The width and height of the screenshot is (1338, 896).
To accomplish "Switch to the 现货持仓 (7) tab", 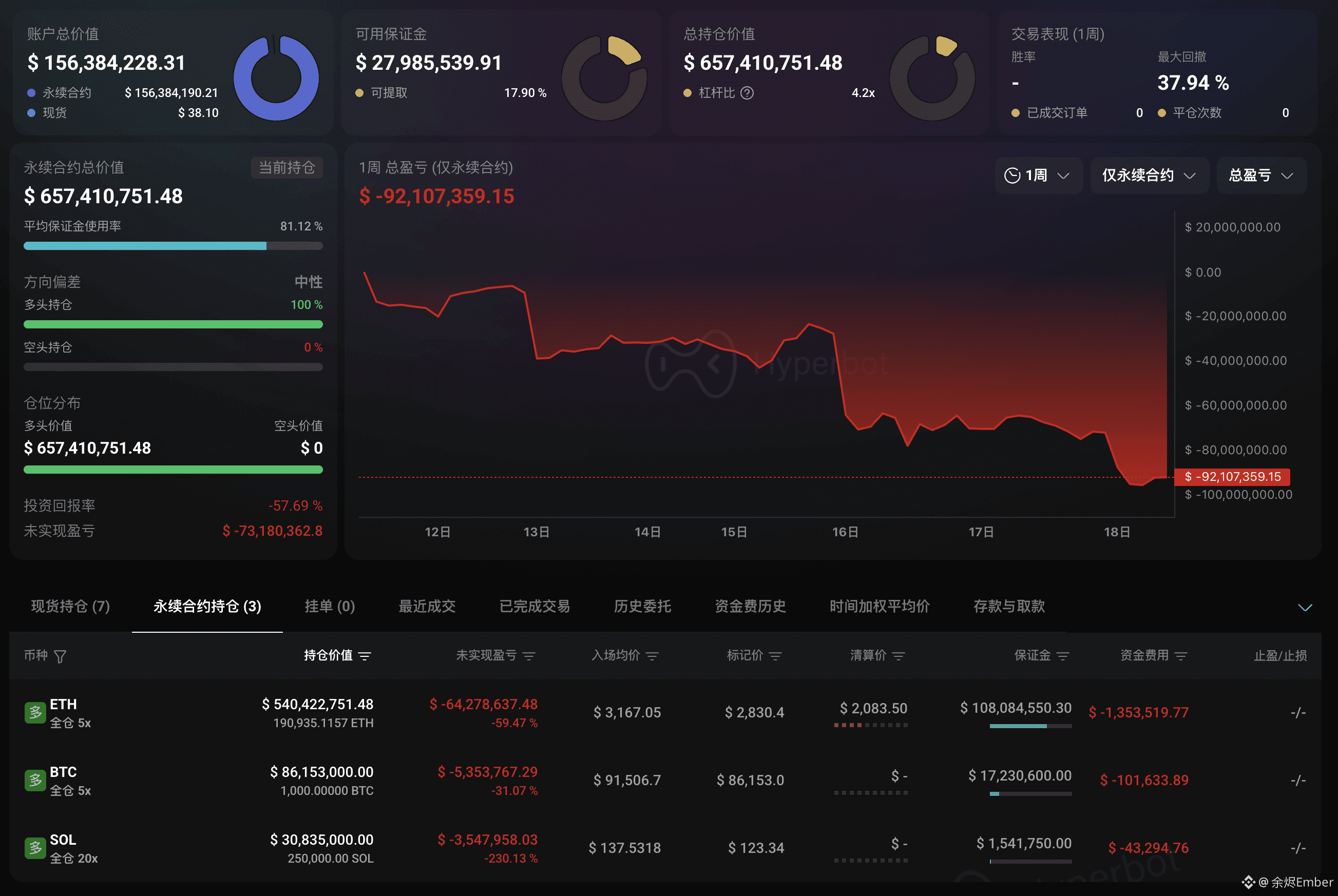I will pyautogui.click(x=70, y=607).
